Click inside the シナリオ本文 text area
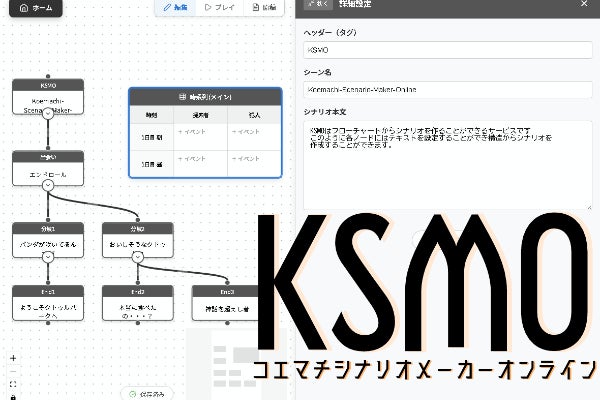 tap(448, 165)
